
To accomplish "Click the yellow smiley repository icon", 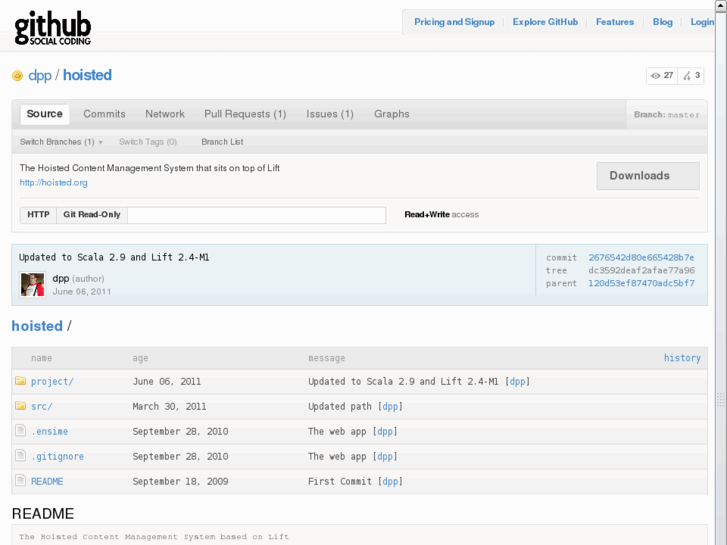I will click(17, 76).
